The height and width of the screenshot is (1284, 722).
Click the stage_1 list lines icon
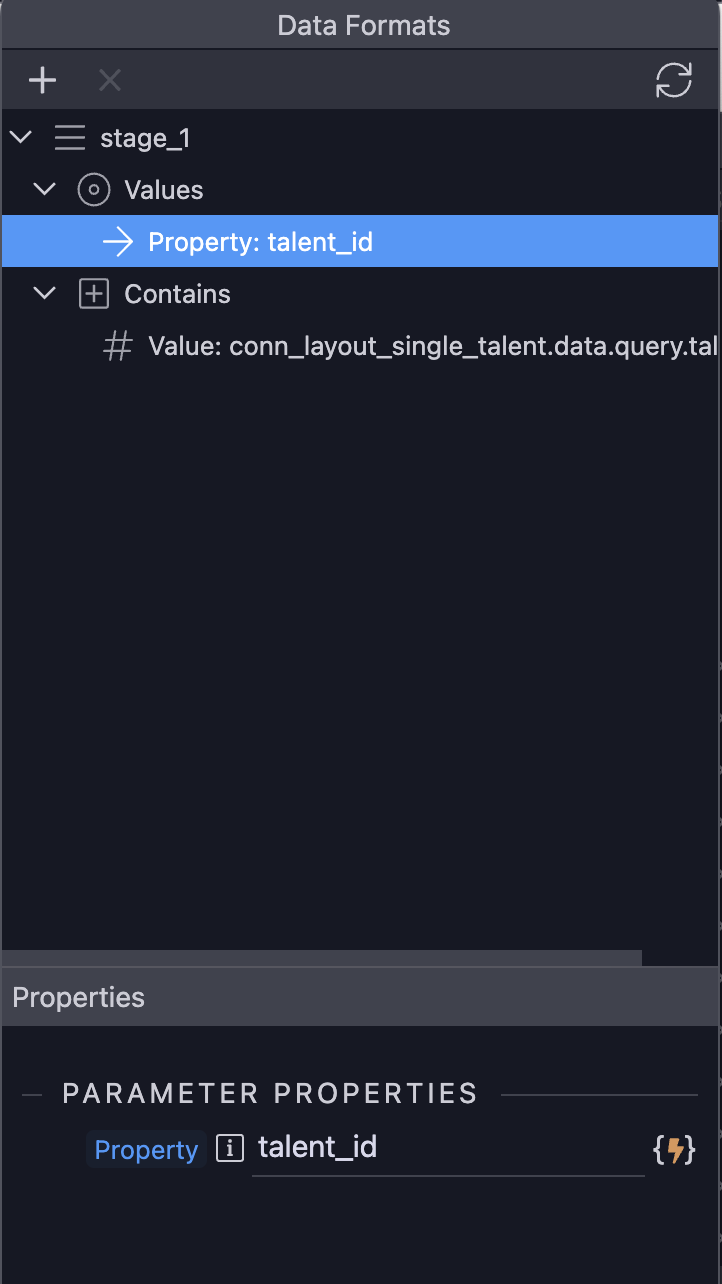(x=69, y=137)
